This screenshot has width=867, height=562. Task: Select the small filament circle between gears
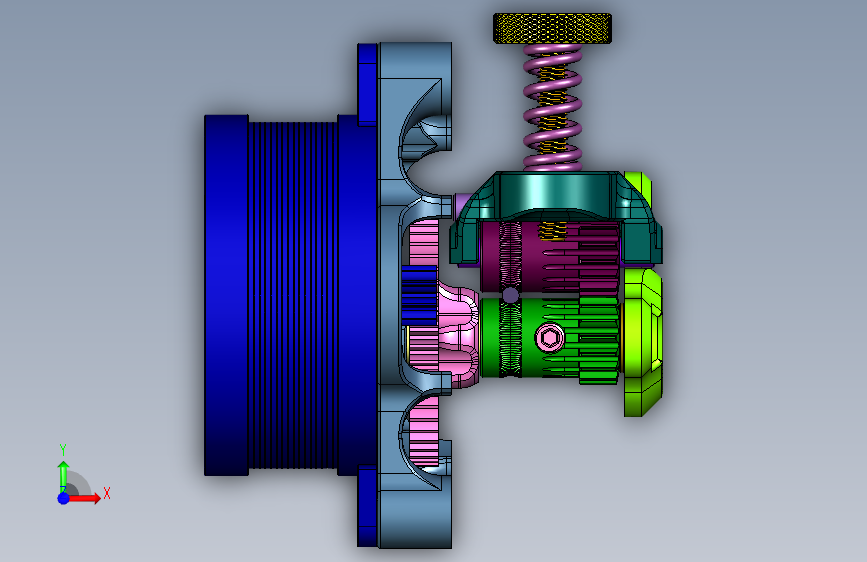click(510, 295)
